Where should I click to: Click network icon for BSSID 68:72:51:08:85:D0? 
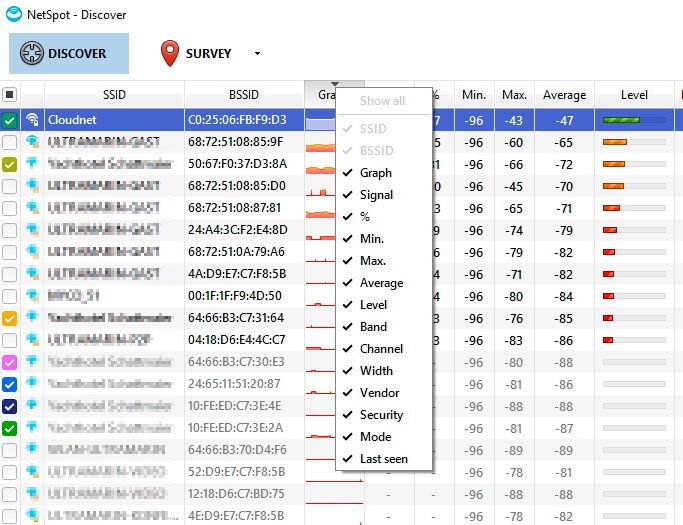pyautogui.click(x=32, y=185)
